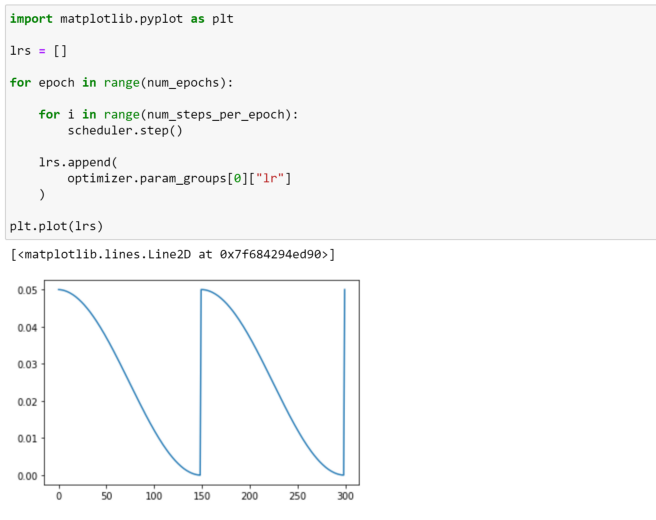Click the 'plt.plot(lrs)' line
This screenshot has height=520, width=656.
(x=56, y=226)
